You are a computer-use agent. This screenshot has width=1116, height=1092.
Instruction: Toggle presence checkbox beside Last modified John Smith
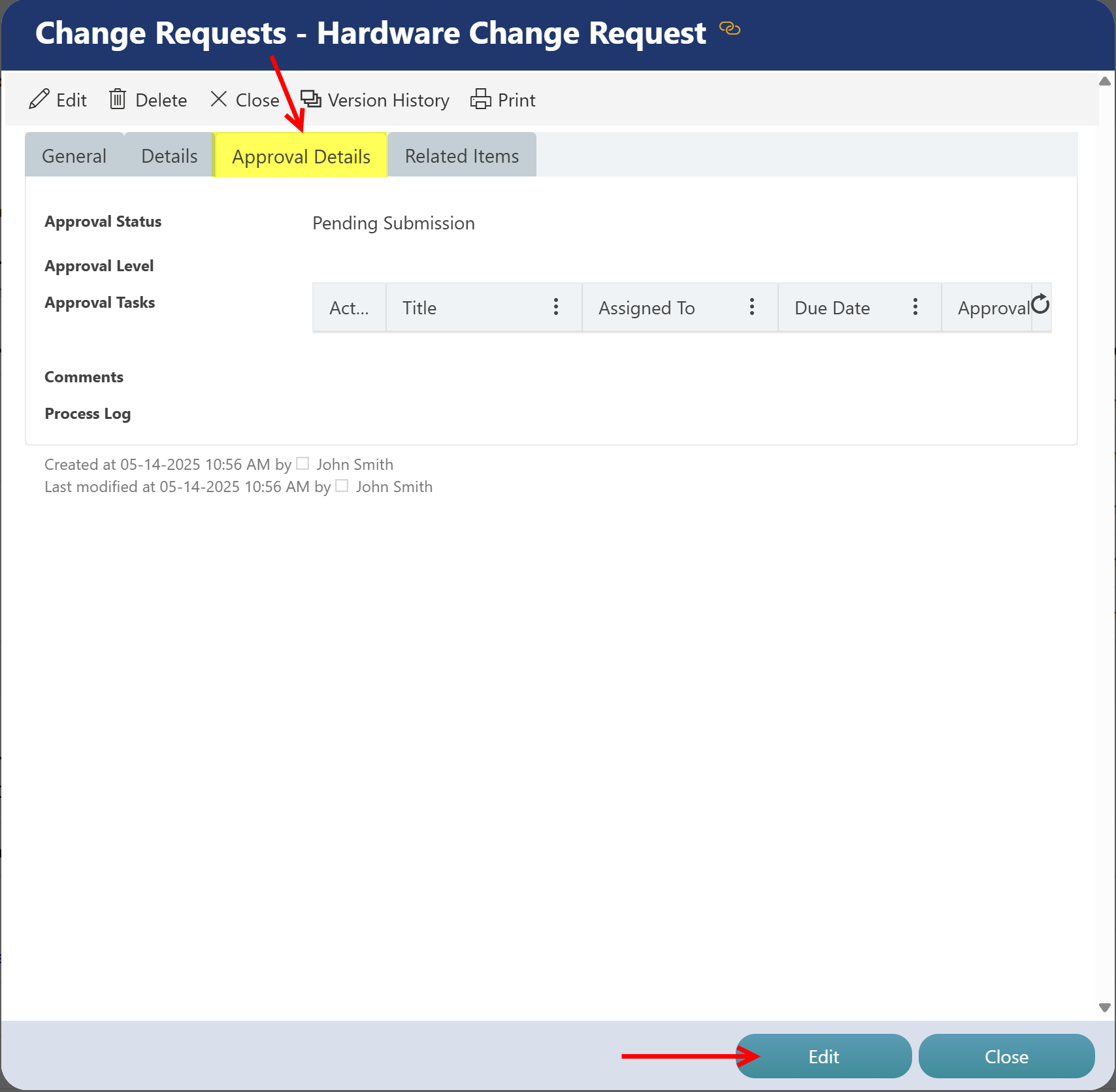point(342,486)
